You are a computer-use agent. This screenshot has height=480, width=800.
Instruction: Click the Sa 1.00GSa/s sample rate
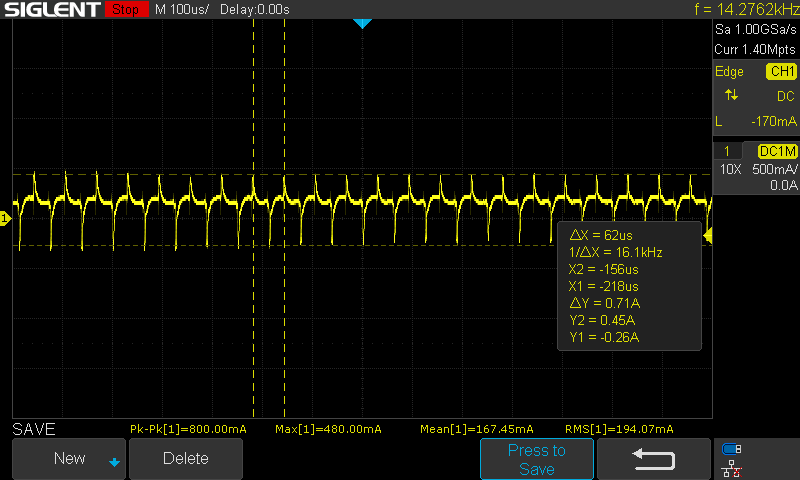pyautogui.click(x=756, y=30)
